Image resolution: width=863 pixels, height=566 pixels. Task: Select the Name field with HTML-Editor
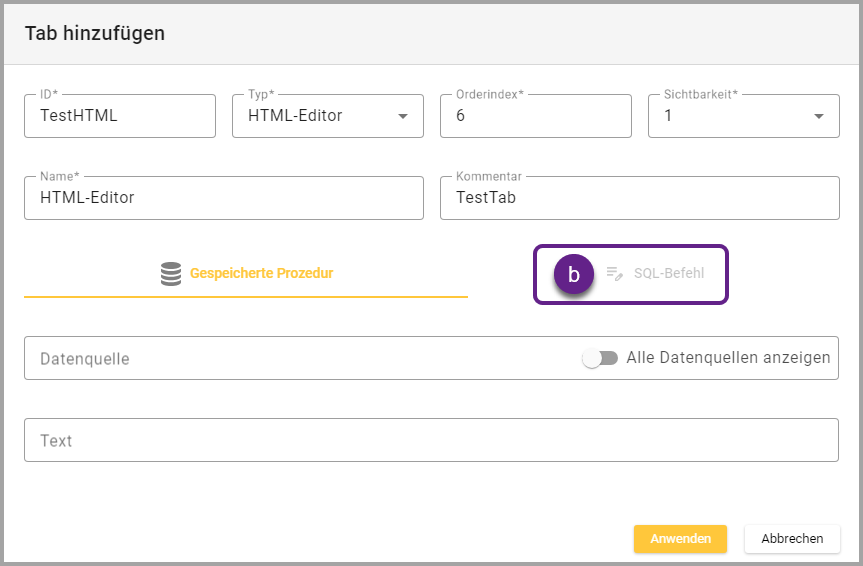[223, 198]
